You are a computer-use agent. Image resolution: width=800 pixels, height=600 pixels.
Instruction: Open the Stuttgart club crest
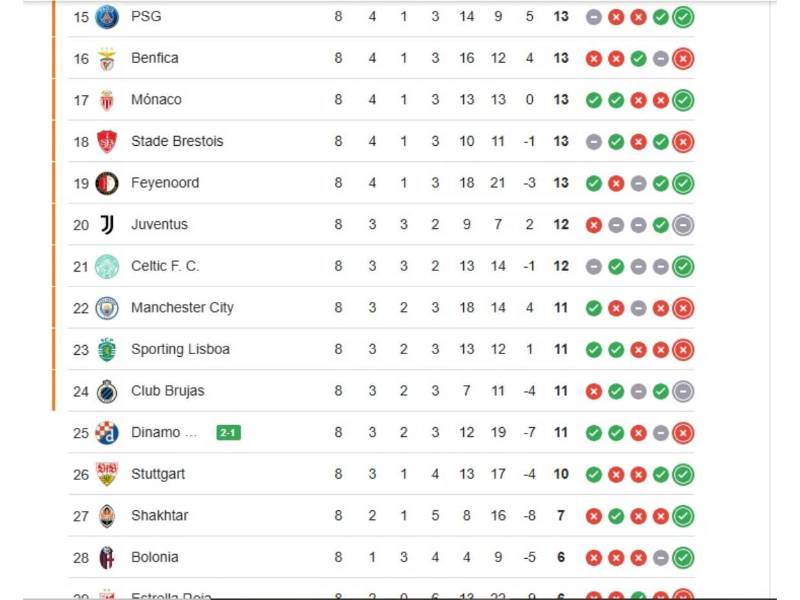(x=107, y=474)
